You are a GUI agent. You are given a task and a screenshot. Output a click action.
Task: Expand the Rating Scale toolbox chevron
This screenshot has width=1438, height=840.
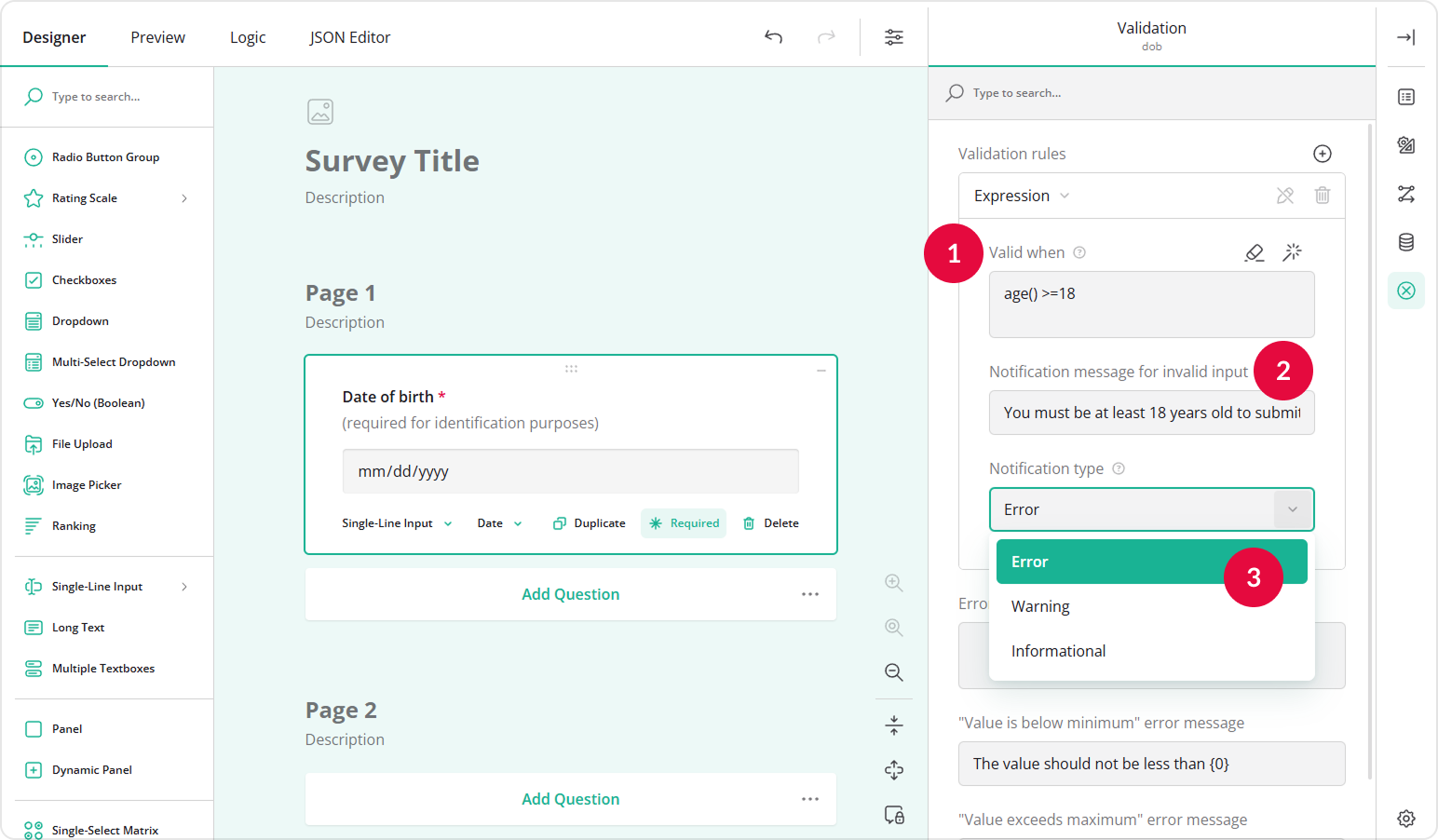pyautogui.click(x=183, y=197)
